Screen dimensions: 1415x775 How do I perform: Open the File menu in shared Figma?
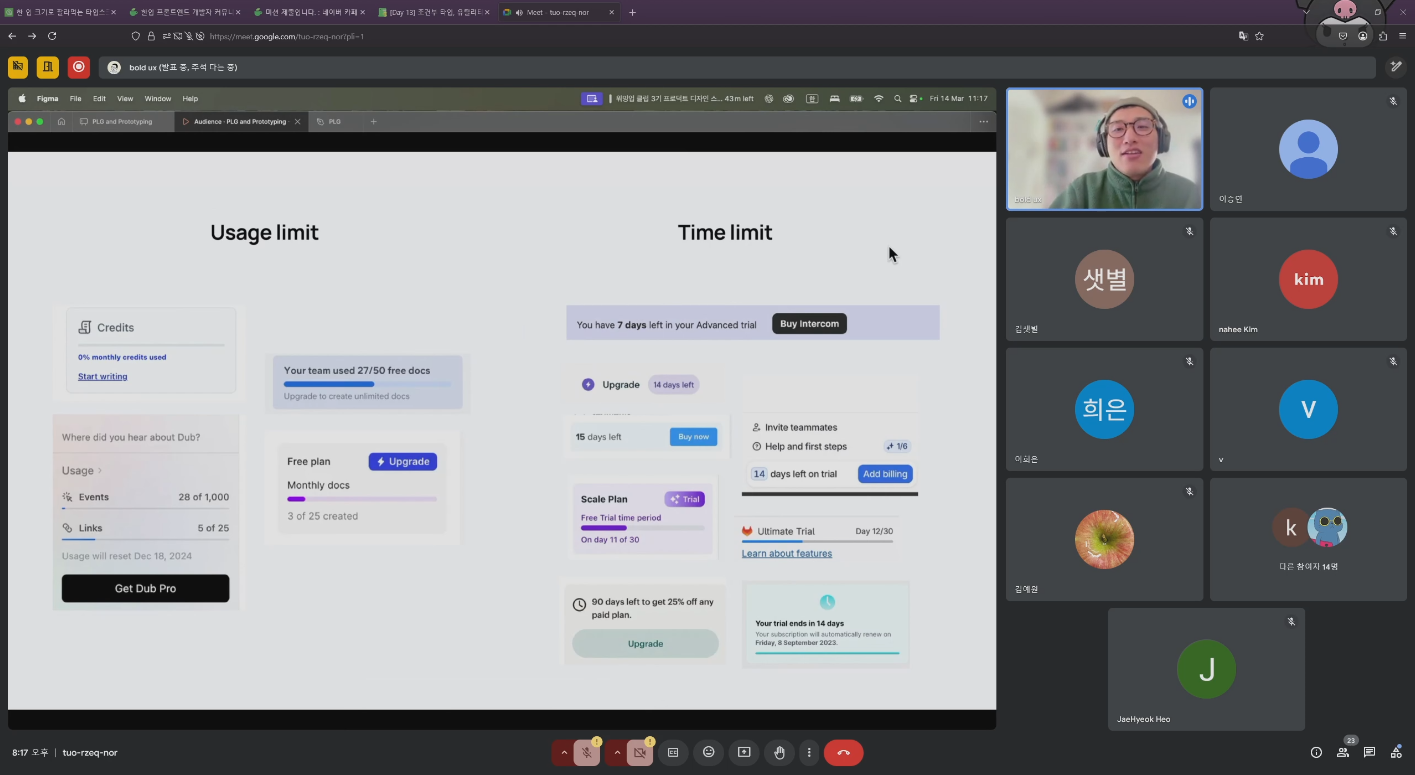75,99
